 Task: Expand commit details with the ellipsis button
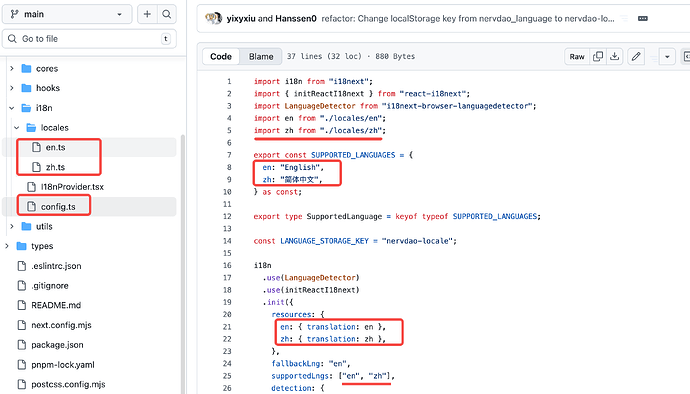click(x=642, y=18)
